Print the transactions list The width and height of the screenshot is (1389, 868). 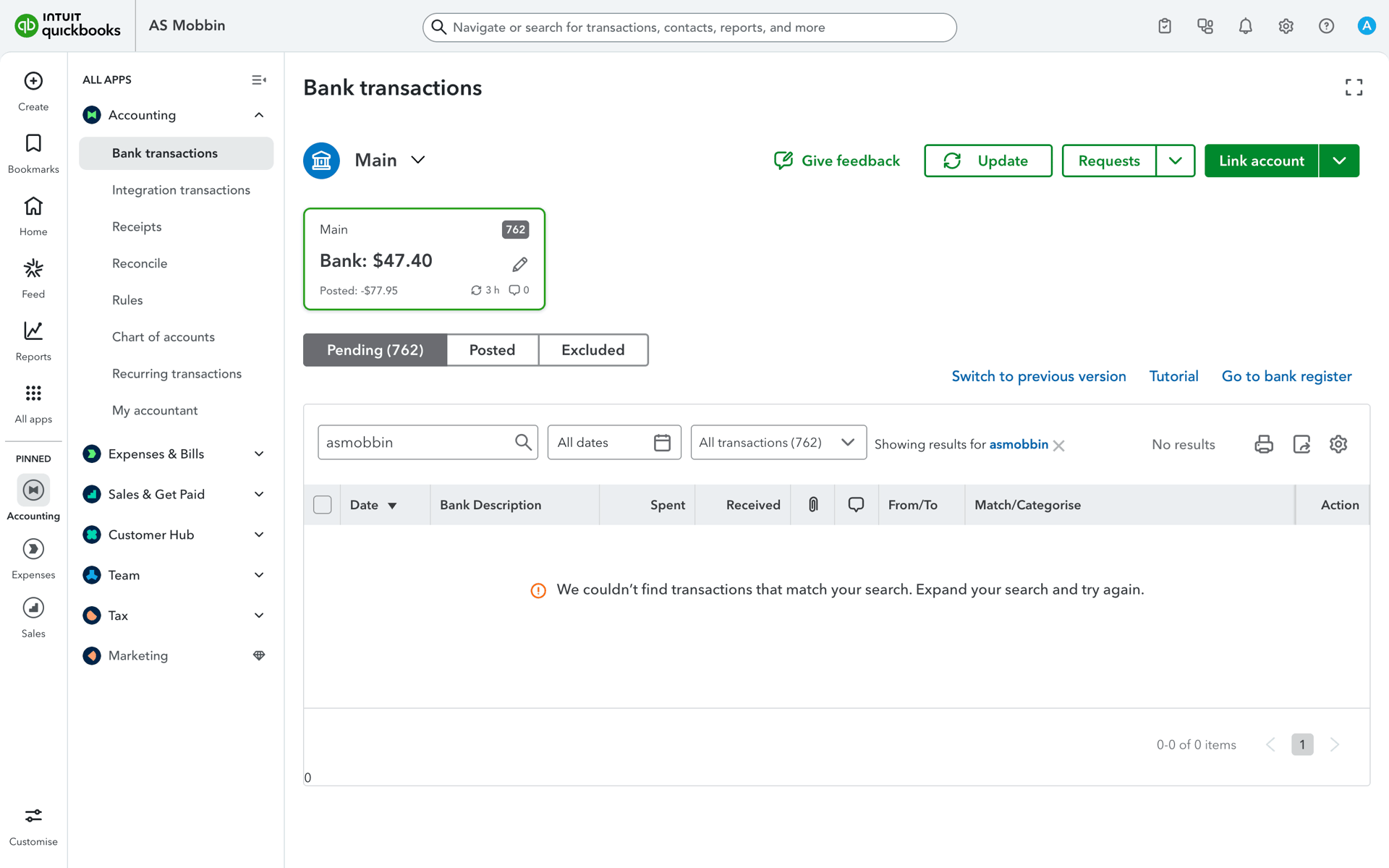[1264, 444]
